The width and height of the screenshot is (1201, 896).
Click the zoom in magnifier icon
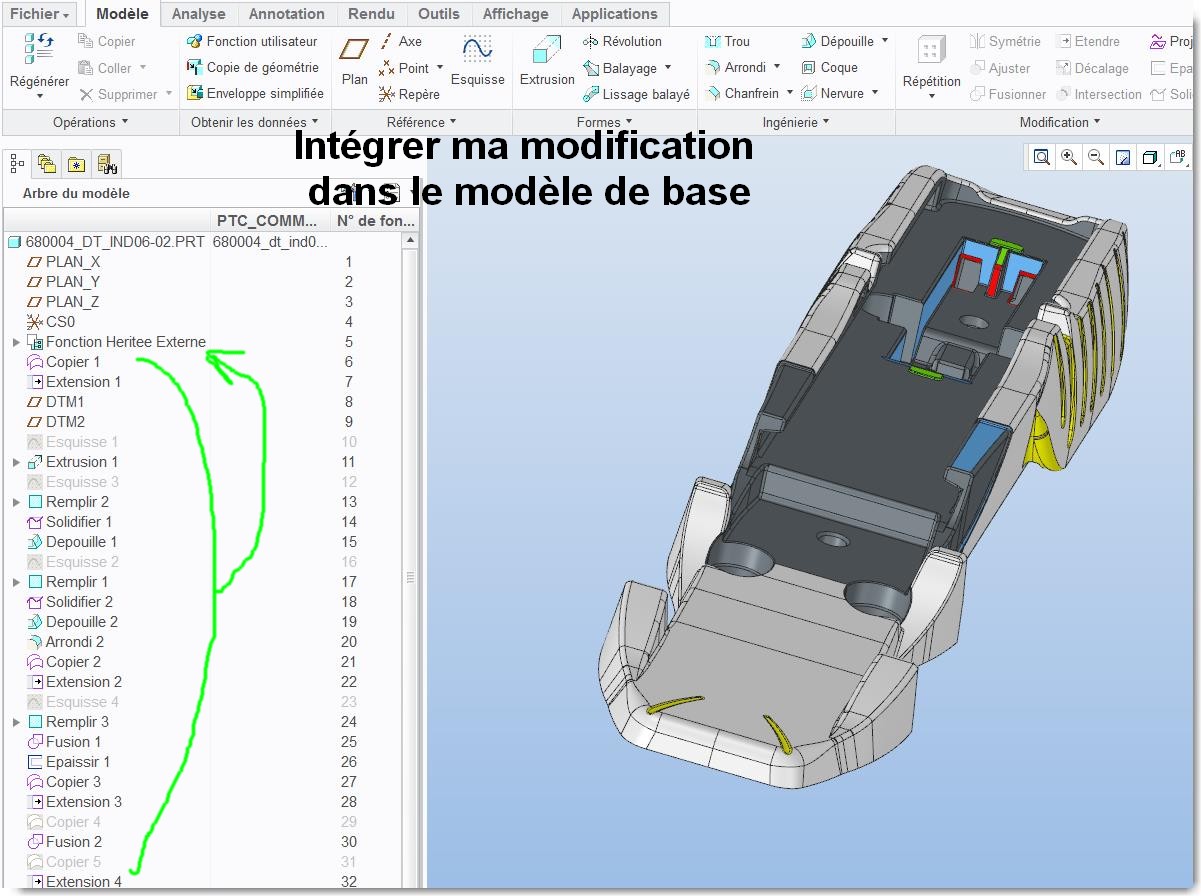(x=1069, y=157)
